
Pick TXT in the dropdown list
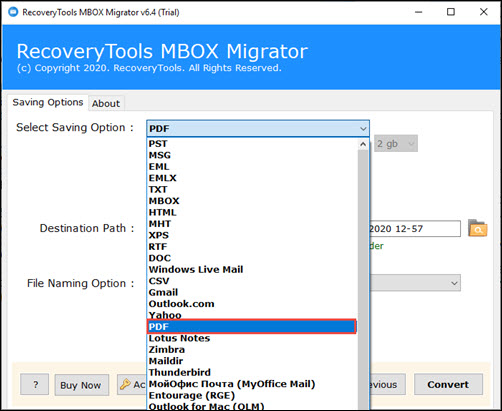[x=252, y=189]
